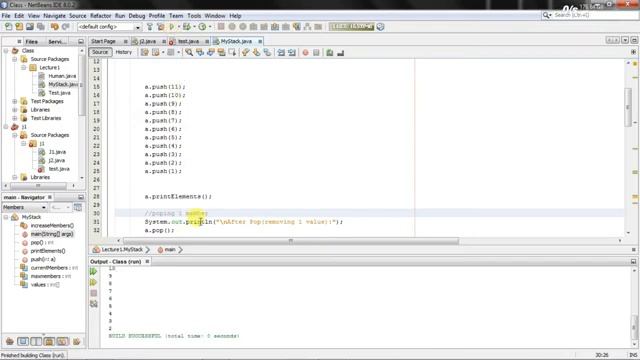
Task: Open dropdown arrow beside Run Project icon
Action: pyautogui.click(x=178, y=27)
